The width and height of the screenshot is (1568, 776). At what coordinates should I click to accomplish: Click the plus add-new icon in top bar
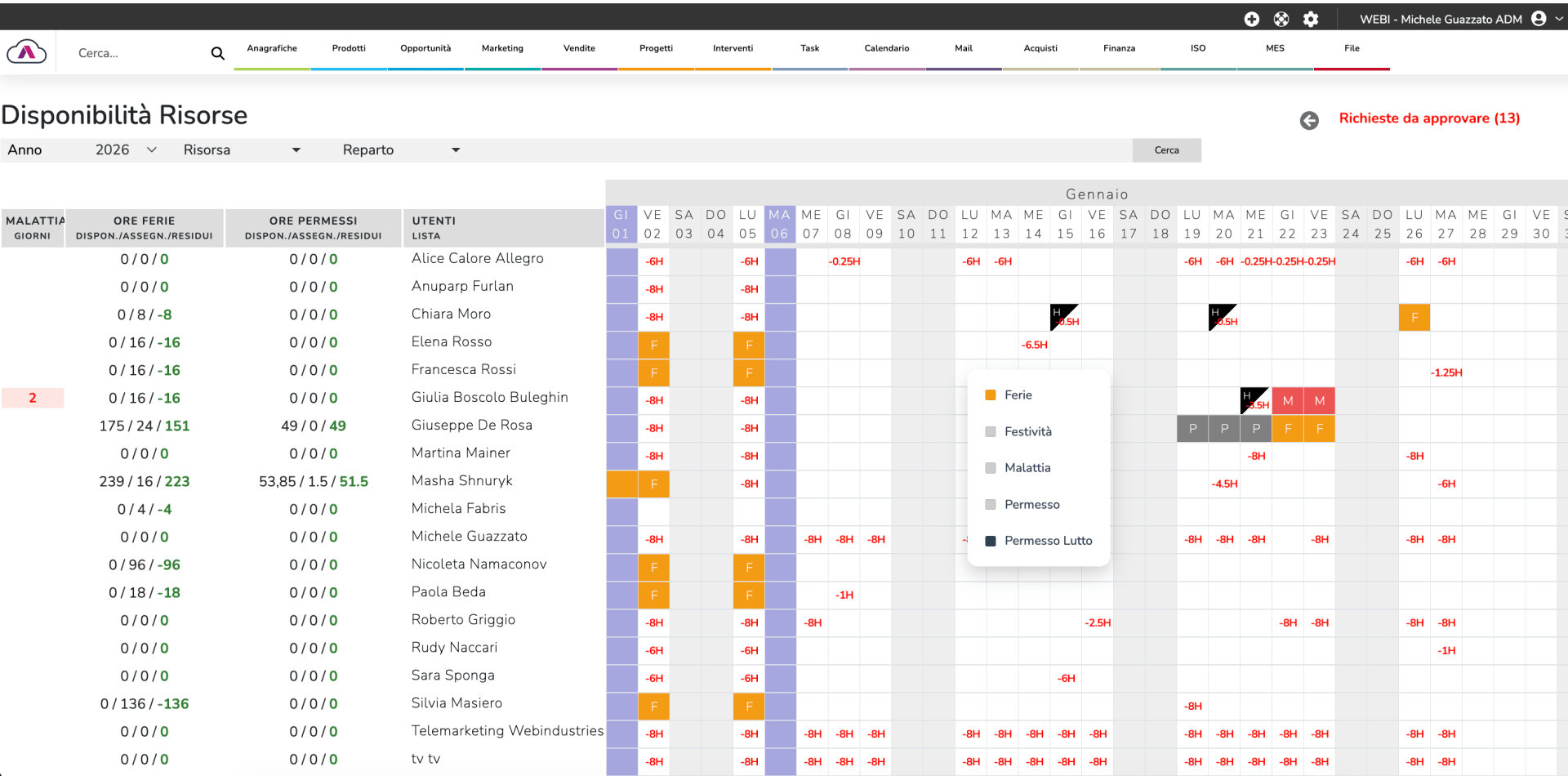(x=1251, y=19)
